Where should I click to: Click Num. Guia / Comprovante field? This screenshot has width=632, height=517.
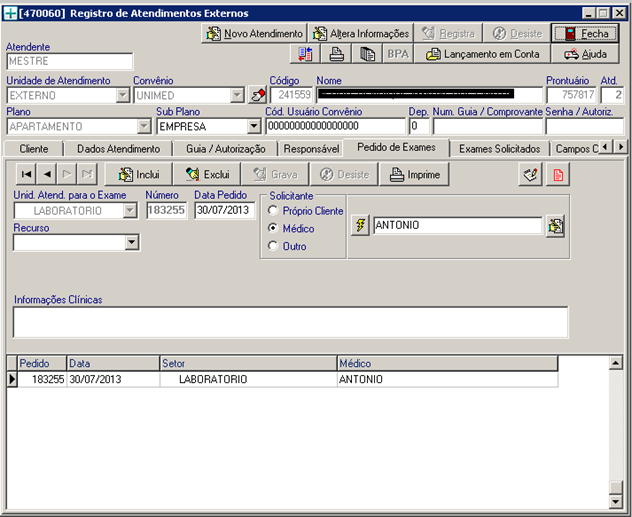tap(488, 127)
